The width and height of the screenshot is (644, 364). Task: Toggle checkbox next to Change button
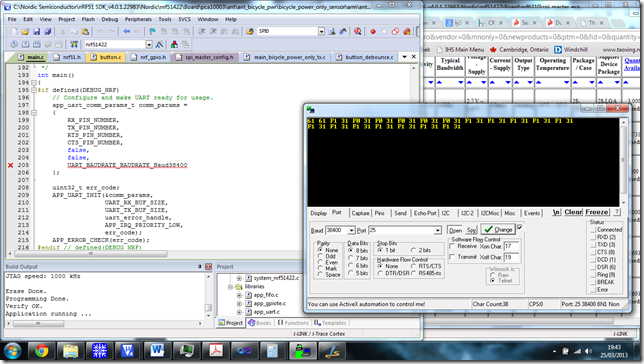pyautogui.click(x=520, y=227)
